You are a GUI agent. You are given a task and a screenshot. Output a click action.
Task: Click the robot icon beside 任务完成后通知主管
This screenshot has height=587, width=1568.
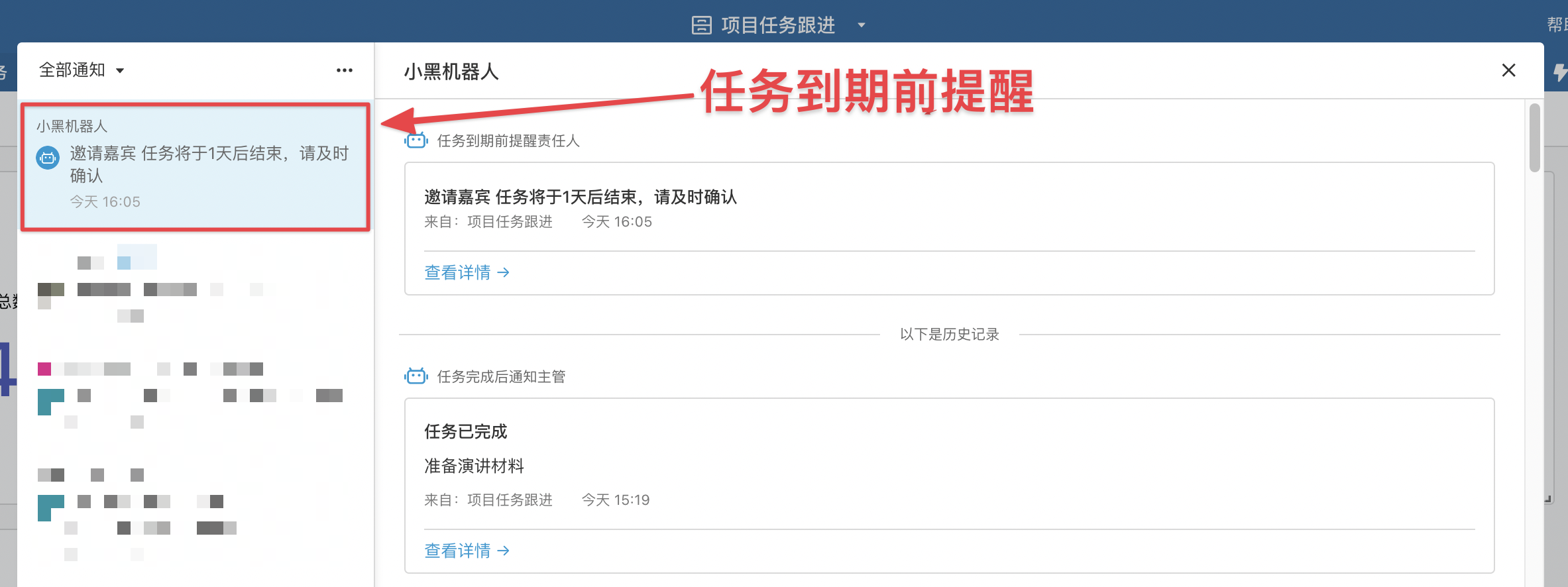(416, 376)
